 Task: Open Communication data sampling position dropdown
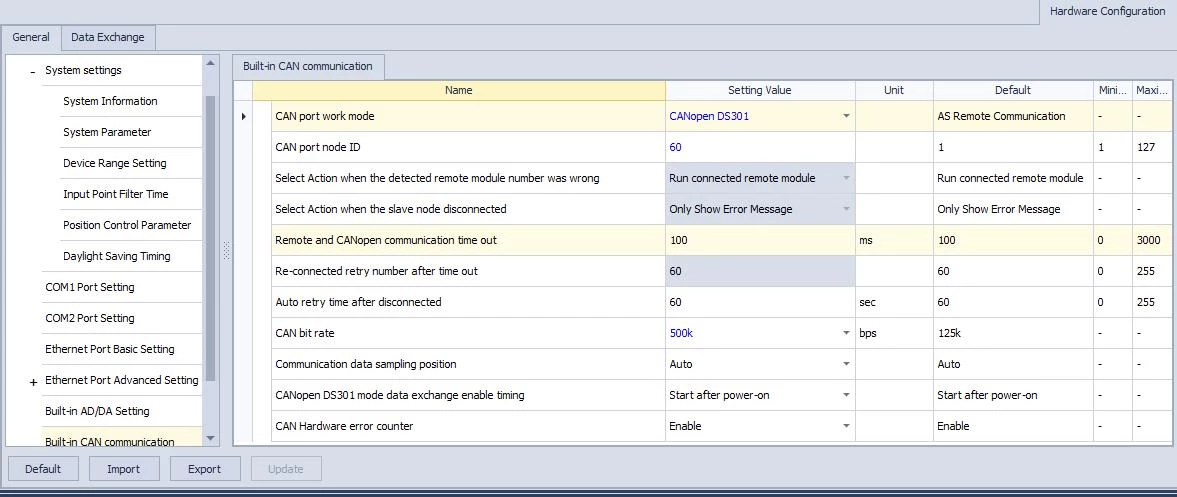point(846,364)
